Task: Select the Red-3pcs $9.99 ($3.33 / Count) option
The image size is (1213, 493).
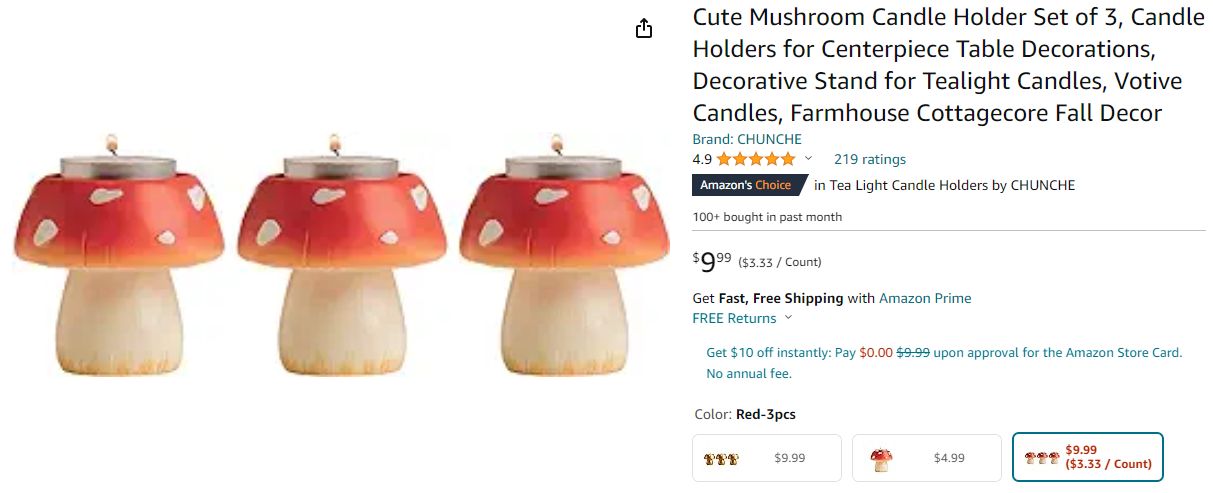Action: [x=1087, y=457]
